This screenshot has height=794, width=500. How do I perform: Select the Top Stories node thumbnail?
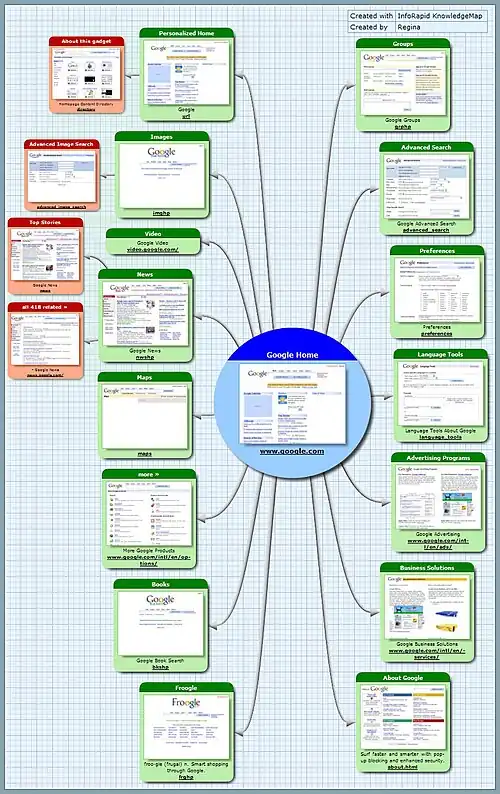45,255
